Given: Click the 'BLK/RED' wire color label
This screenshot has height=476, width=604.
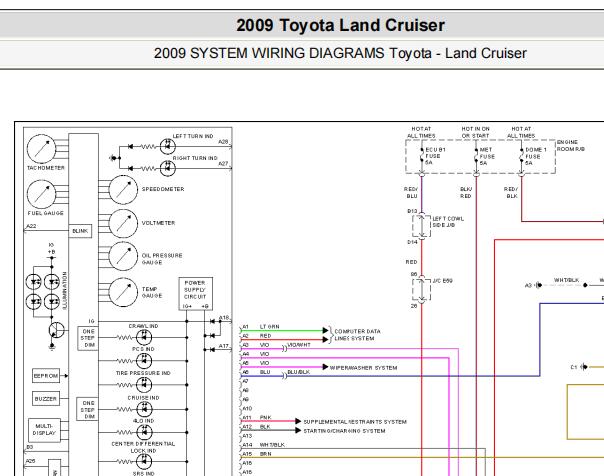Looking at the screenshot, I should coord(466,193).
